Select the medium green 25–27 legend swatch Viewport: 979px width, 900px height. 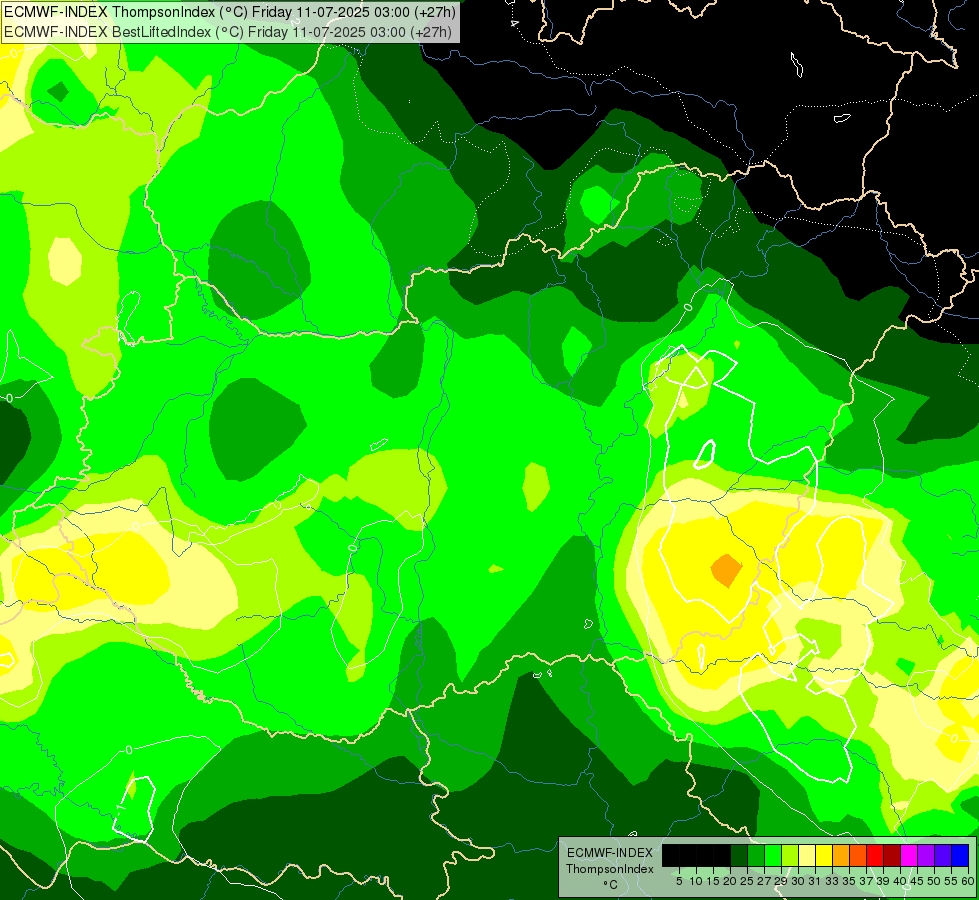tap(756, 855)
